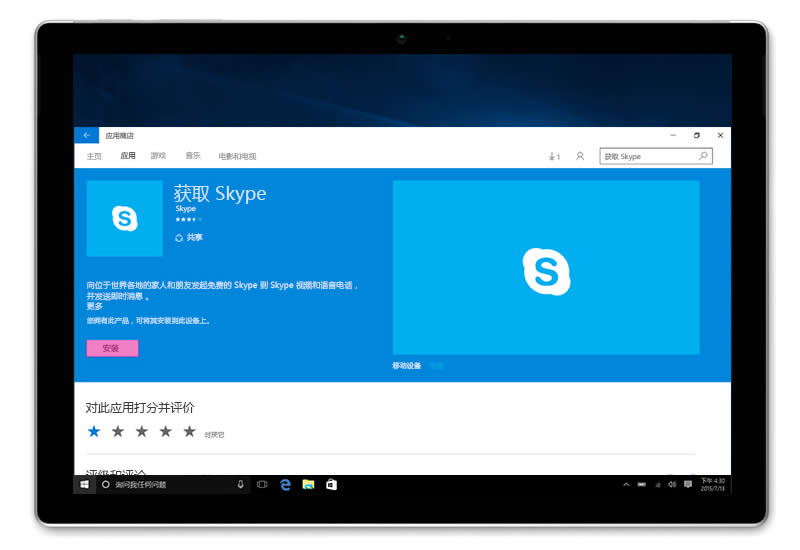Click the magnifier icon in search box
Viewport: 800px width, 550px height.
(x=703, y=156)
